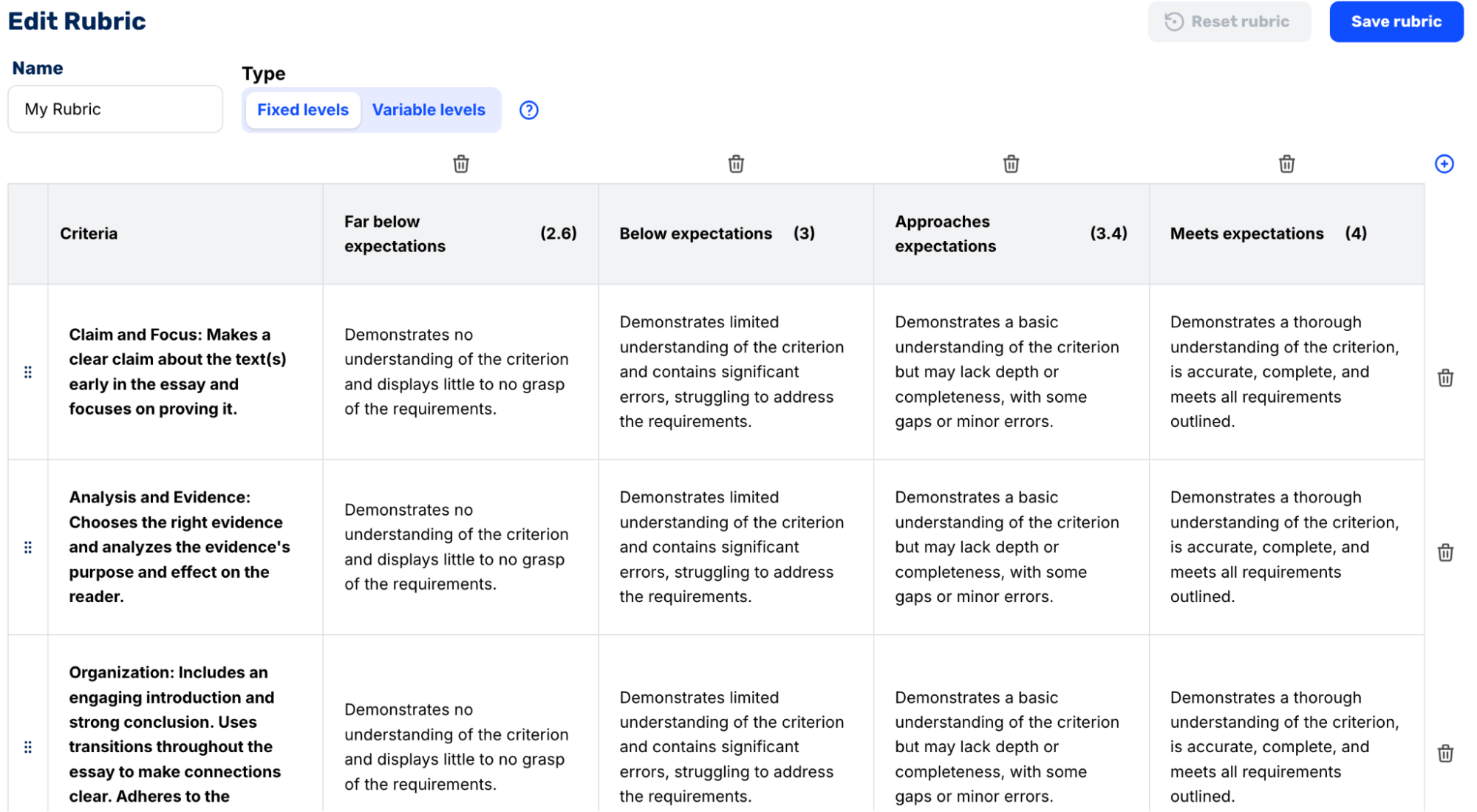Edit the score value (2.6) for Far below expectations

click(x=561, y=233)
